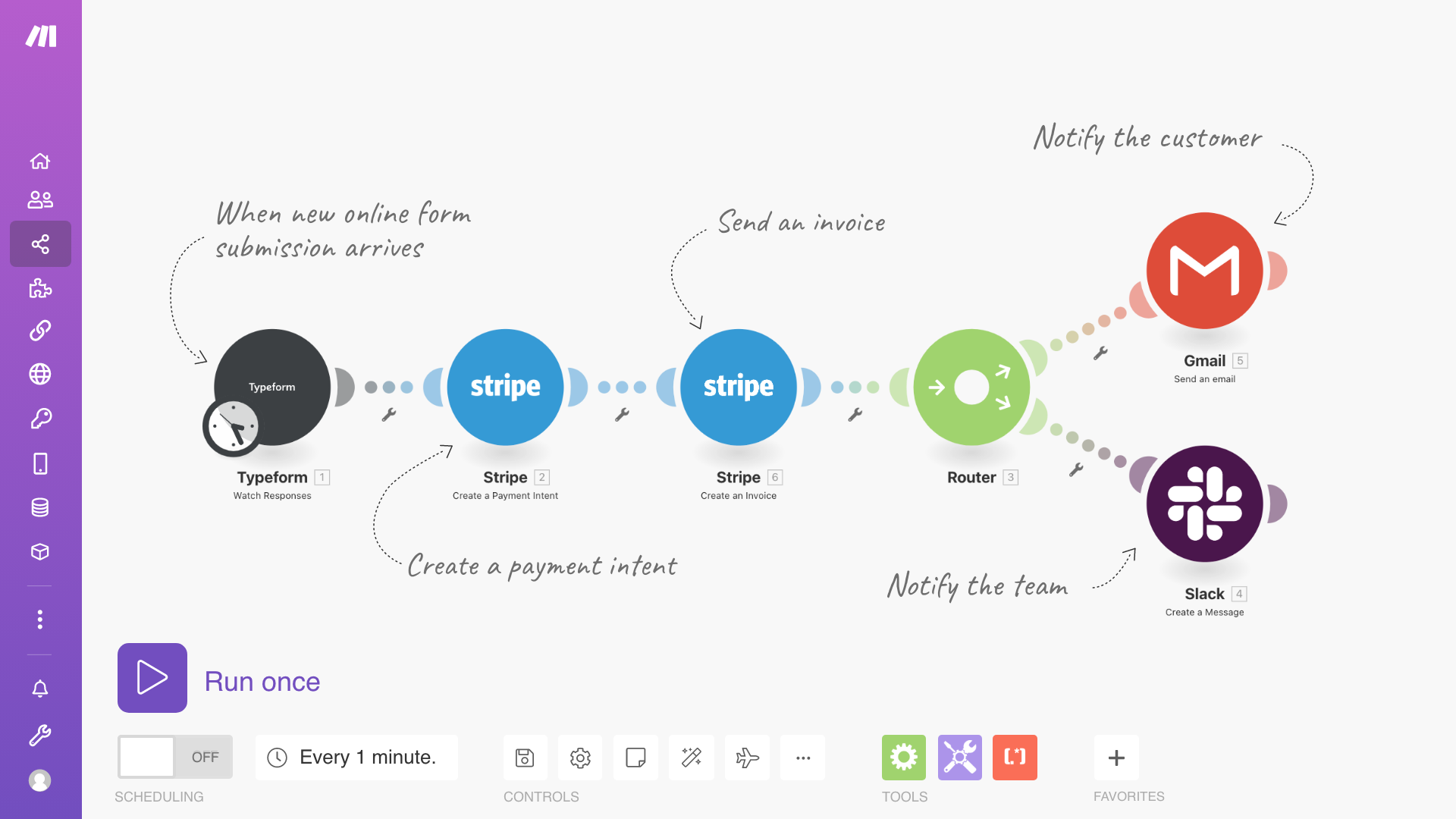1456x819 pixels.
Task: Click the Typeform Watch Responses node
Action: point(272,387)
